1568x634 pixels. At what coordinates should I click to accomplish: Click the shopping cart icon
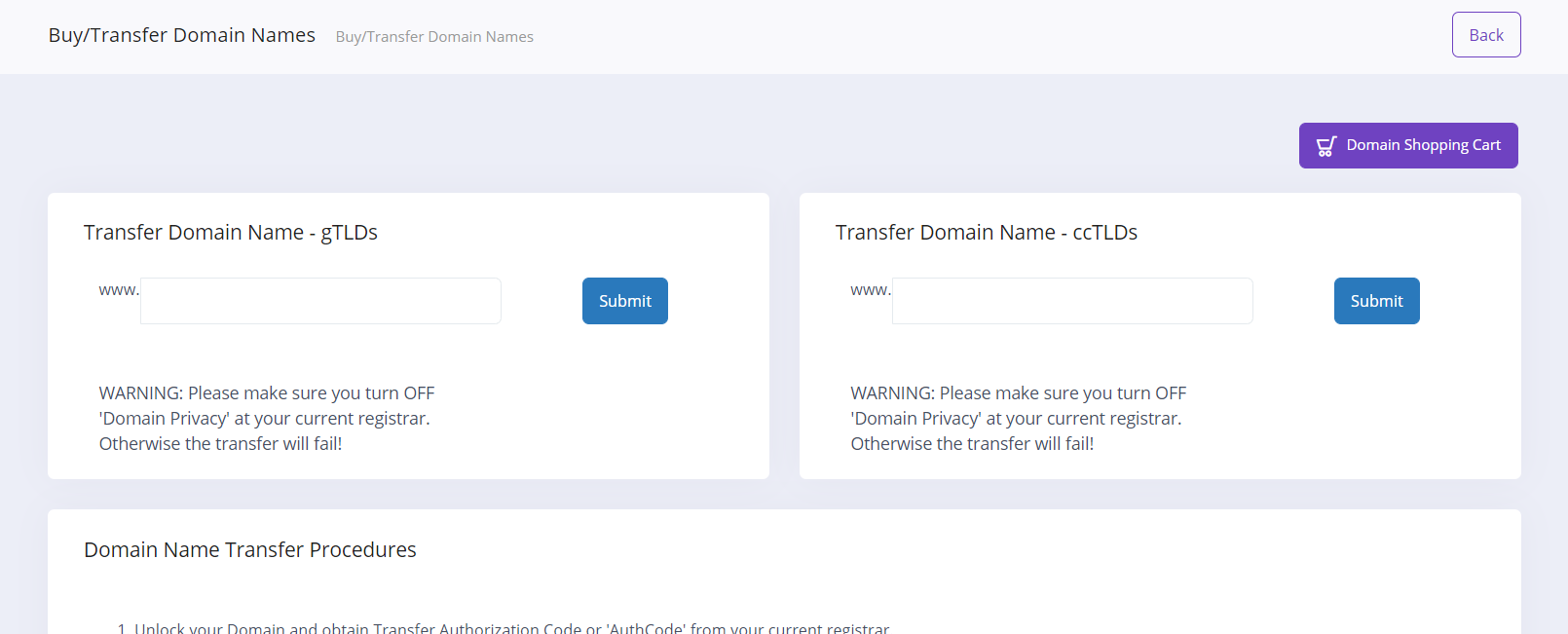(1325, 146)
